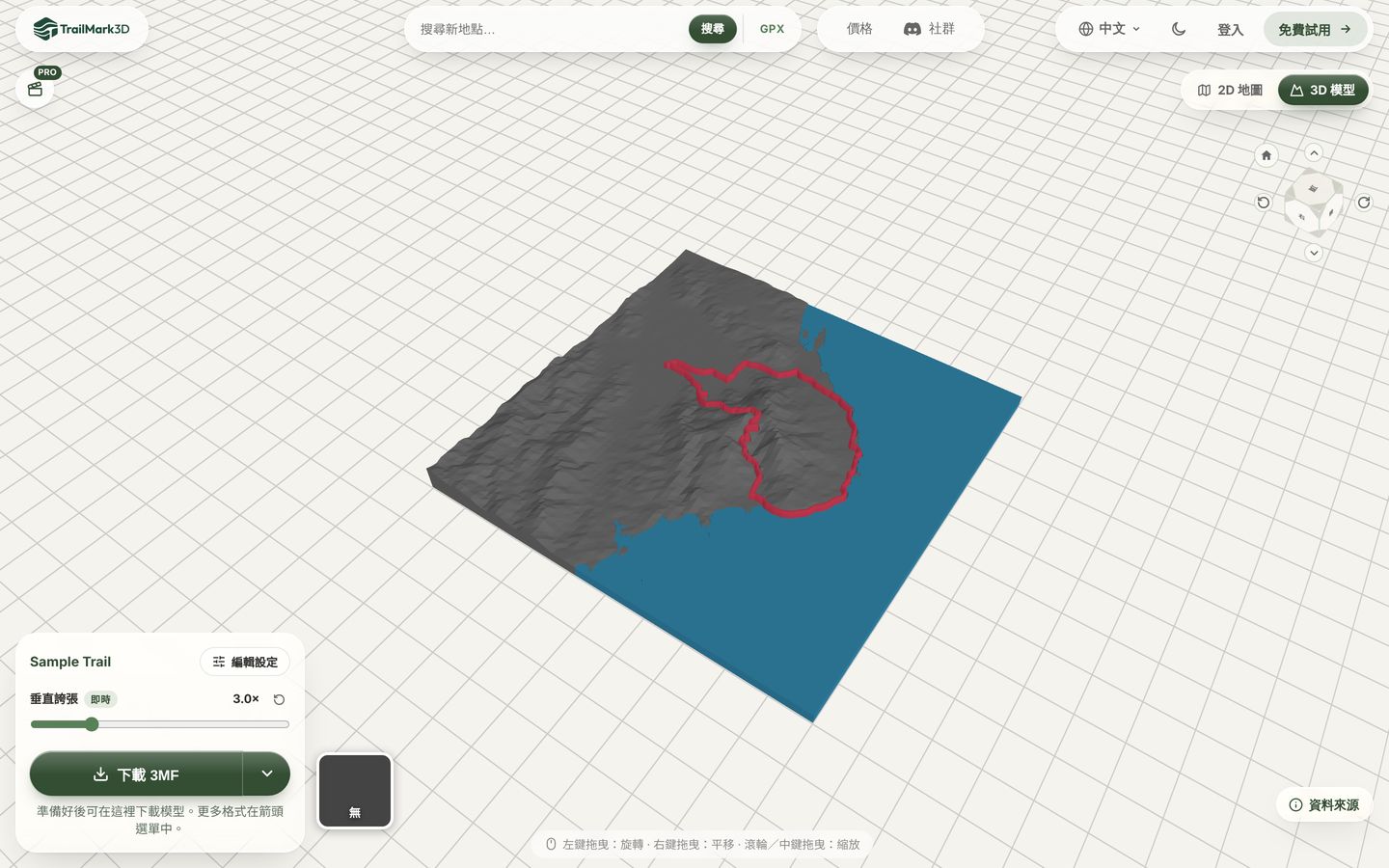Click the orientation view cube
The width and height of the screenshot is (1389, 868).
coord(1314,203)
